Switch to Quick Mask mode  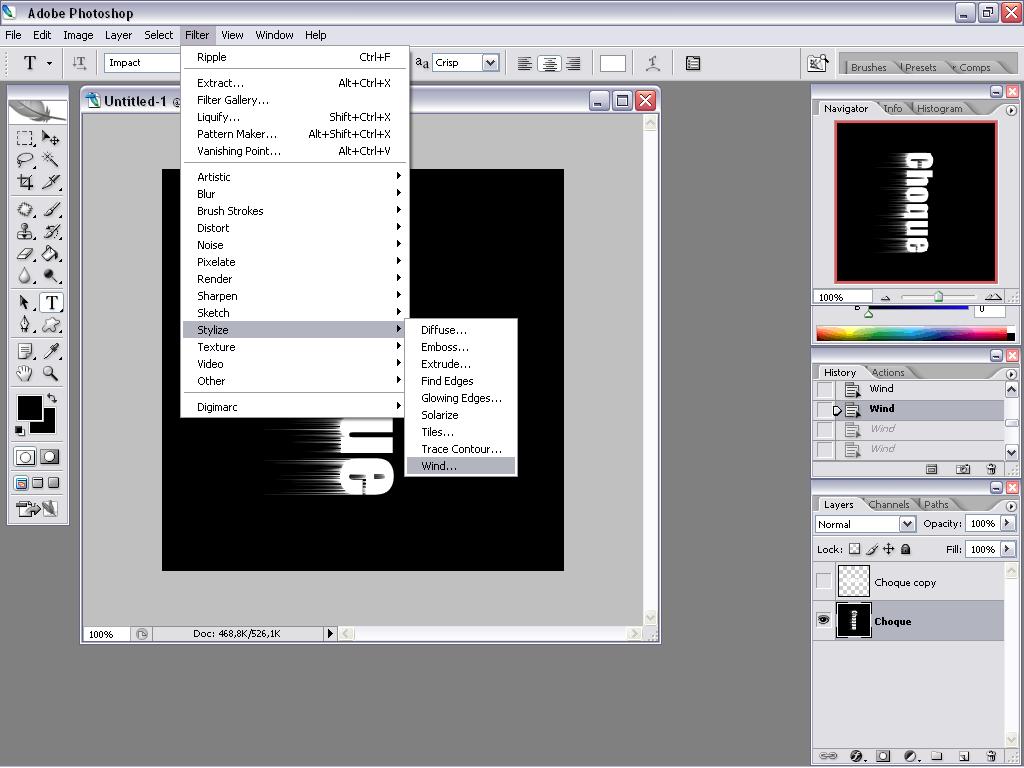coord(50,456)
